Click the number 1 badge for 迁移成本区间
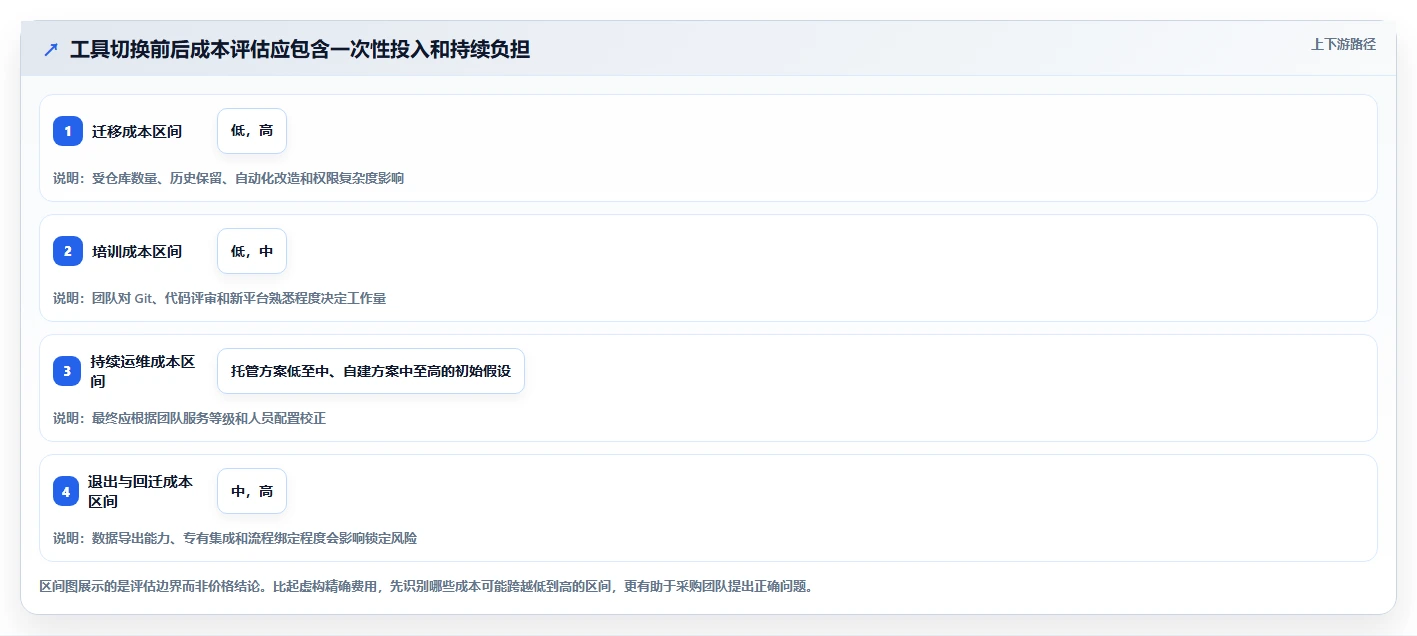 point(68,131)
